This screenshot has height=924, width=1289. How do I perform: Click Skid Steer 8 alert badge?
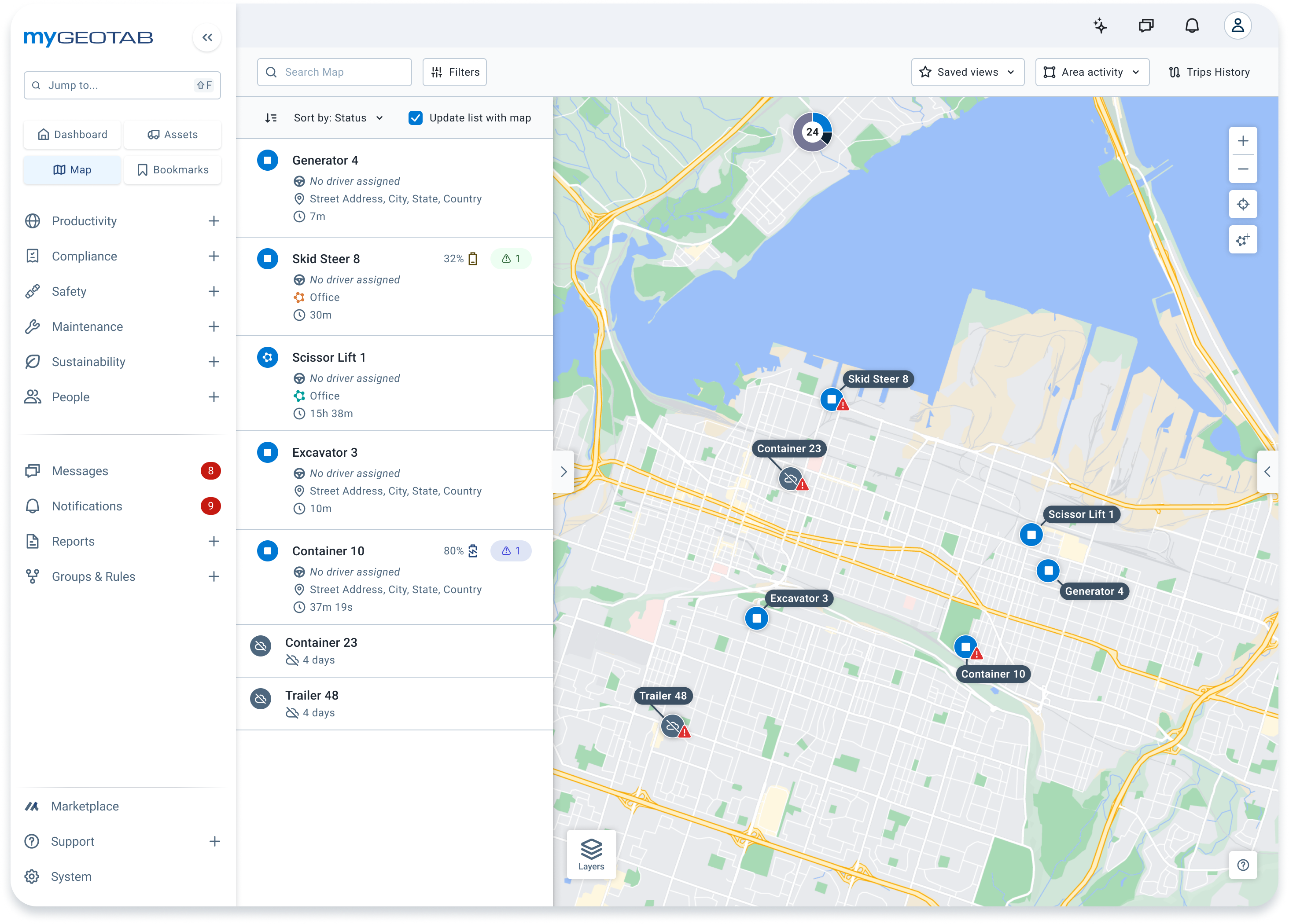tap(510, 259)
